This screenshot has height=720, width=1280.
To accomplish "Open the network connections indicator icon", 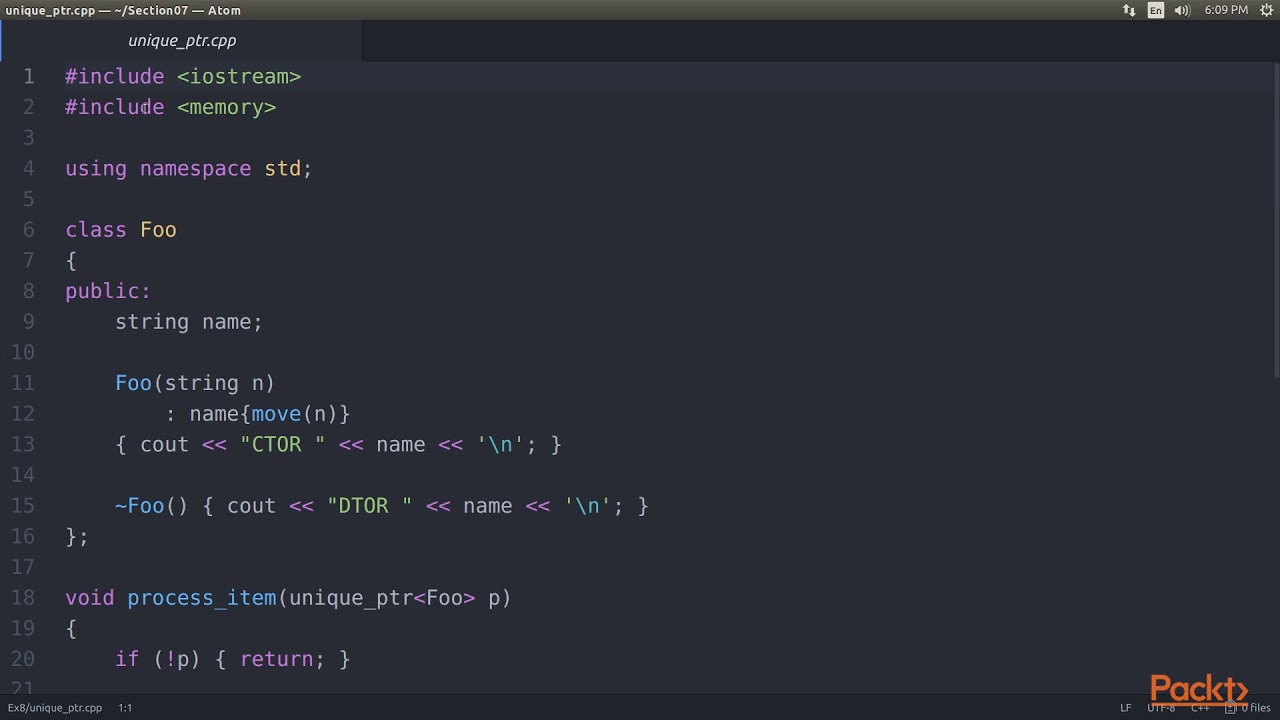I will pos(1129,10).
